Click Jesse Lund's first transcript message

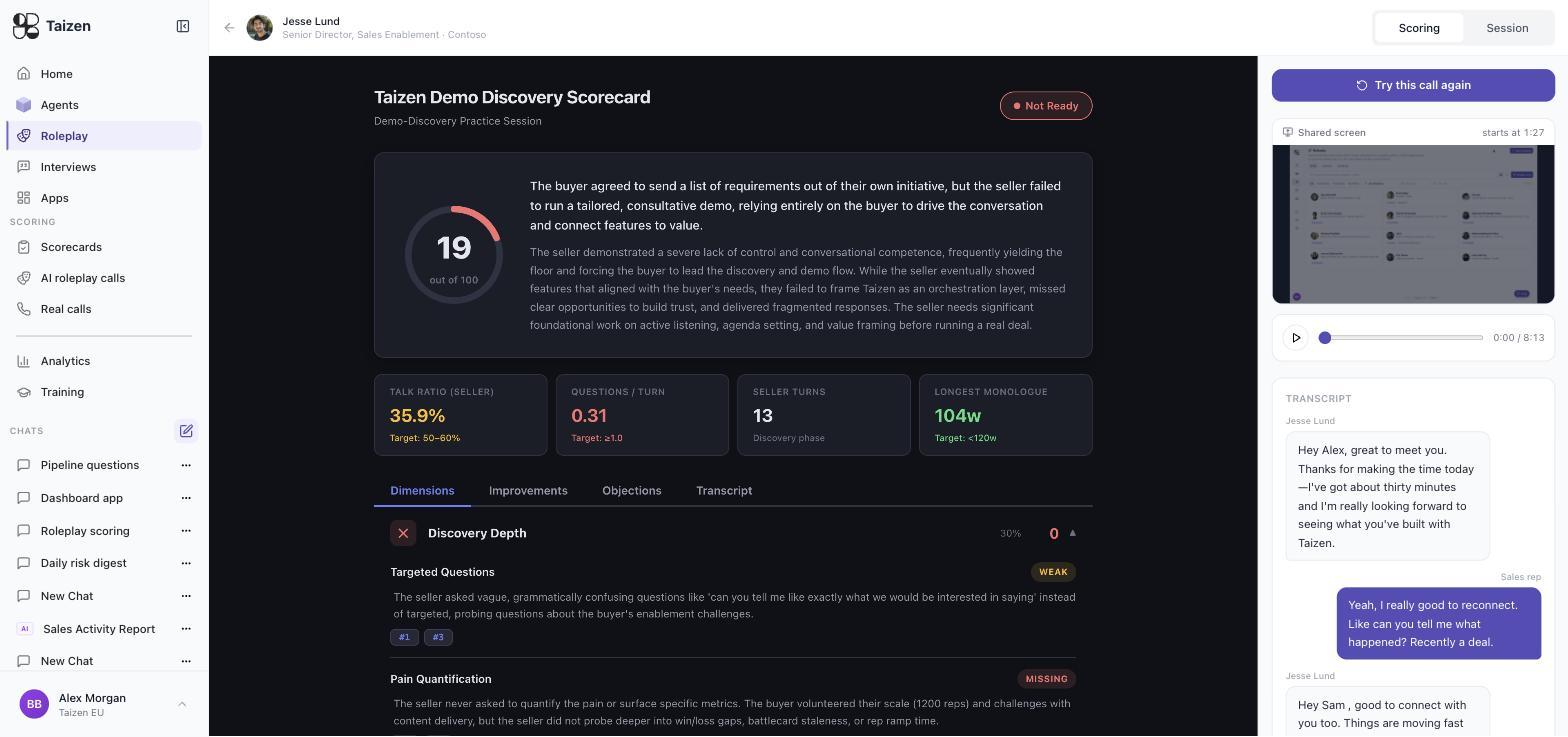point(1387,496)
